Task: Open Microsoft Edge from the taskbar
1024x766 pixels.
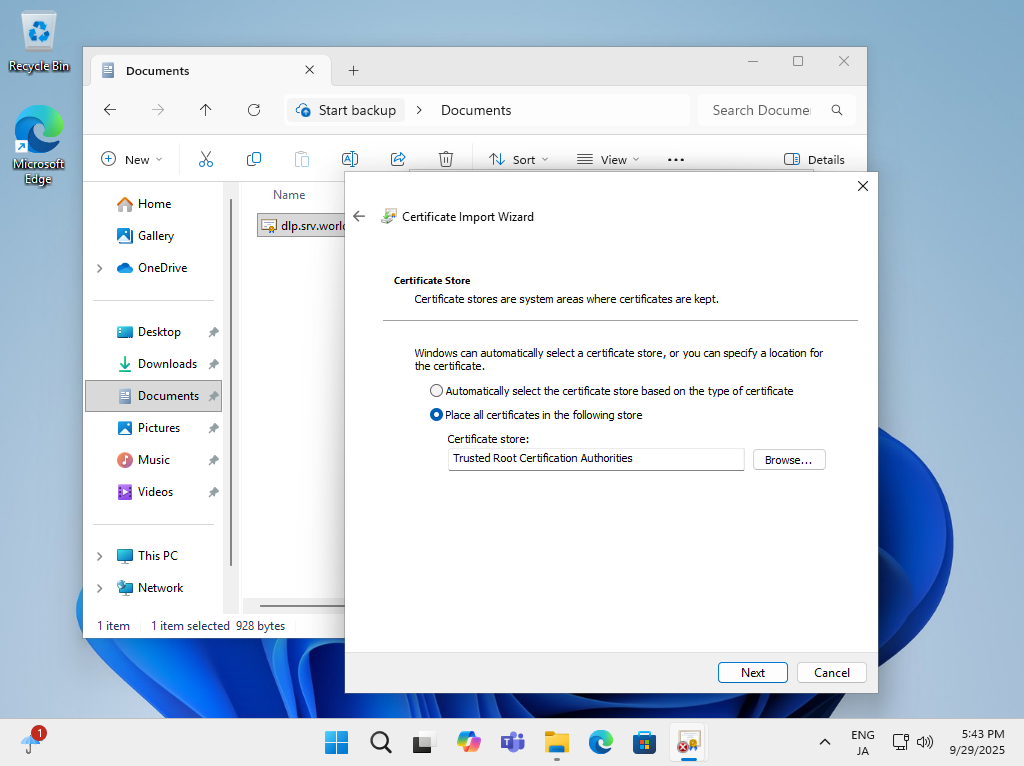Action: [x=600, y=741]
